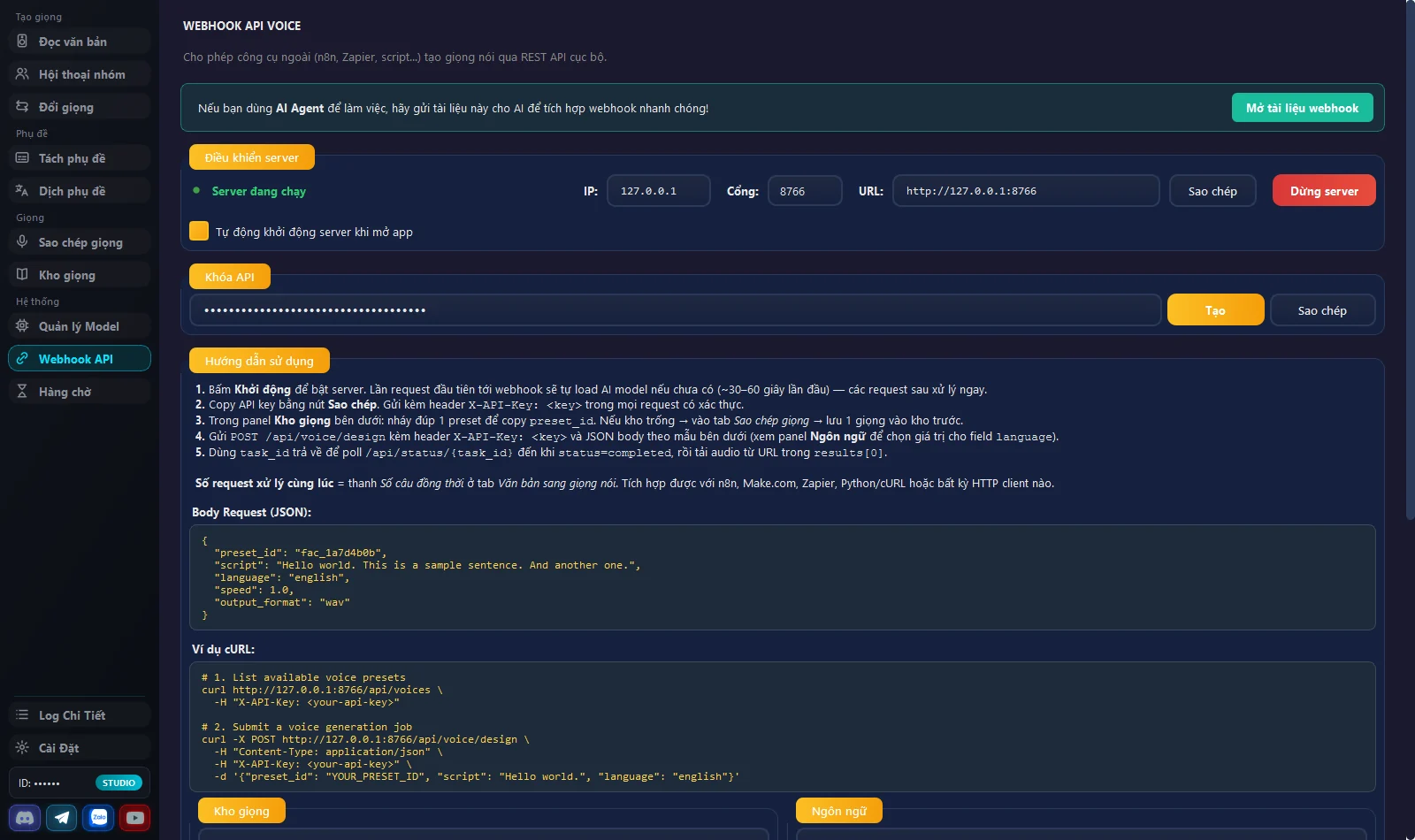Click the masked ID value in sidebar
Viewport: 1415px width, 840px height.
[47, 783]
